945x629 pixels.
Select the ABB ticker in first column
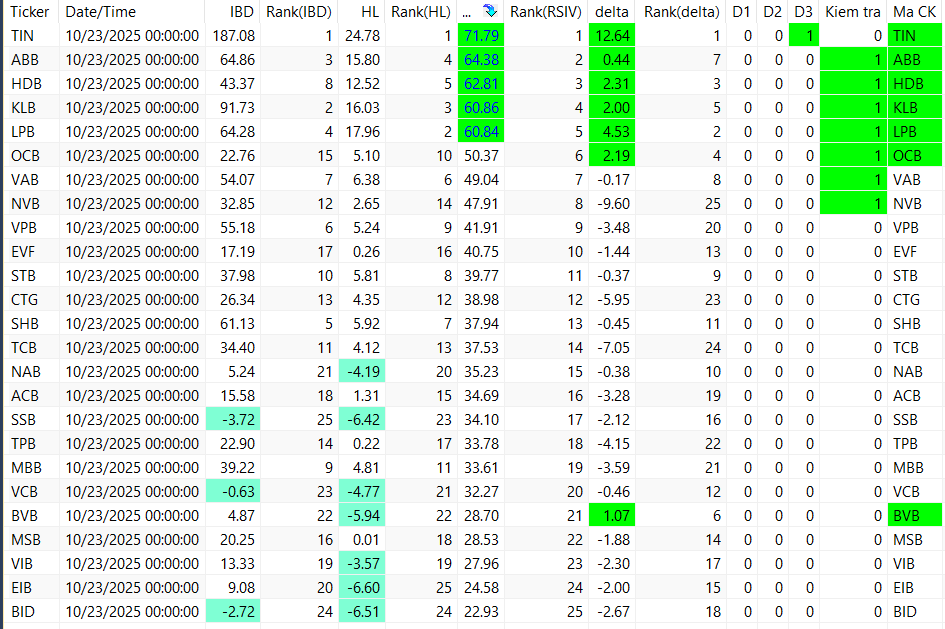(25, 60)
